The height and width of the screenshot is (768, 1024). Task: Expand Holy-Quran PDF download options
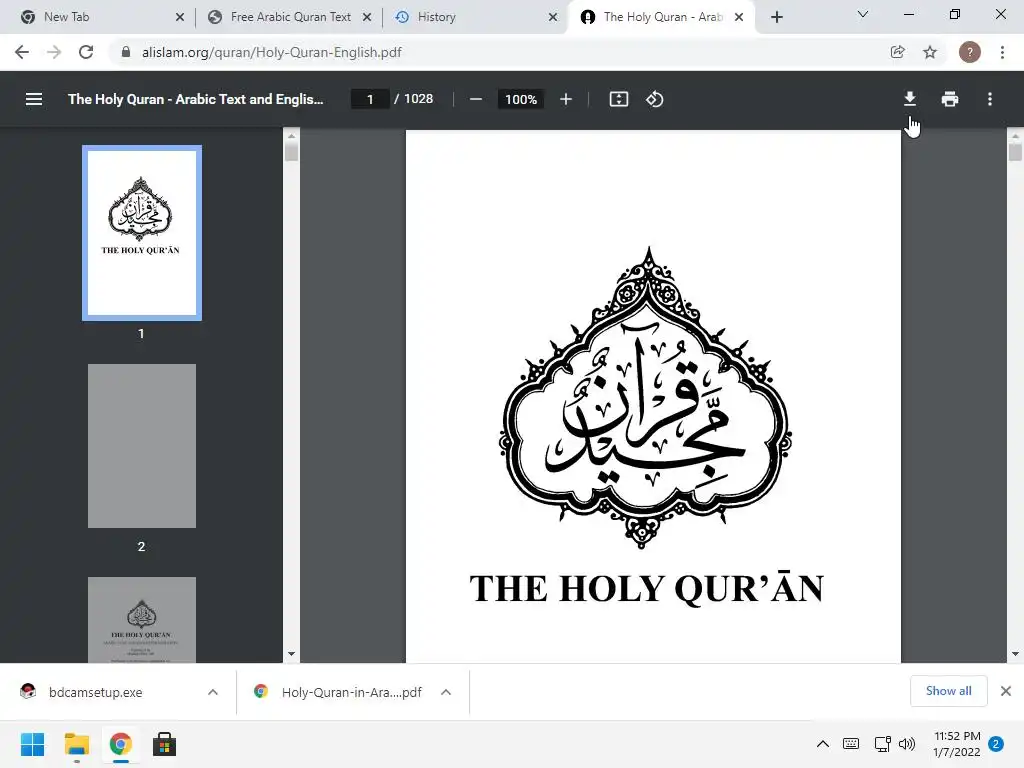[x=446, y=692]
